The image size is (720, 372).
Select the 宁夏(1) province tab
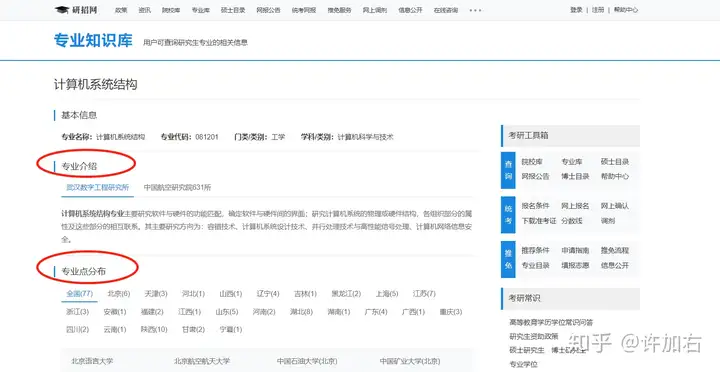[231, 330]
